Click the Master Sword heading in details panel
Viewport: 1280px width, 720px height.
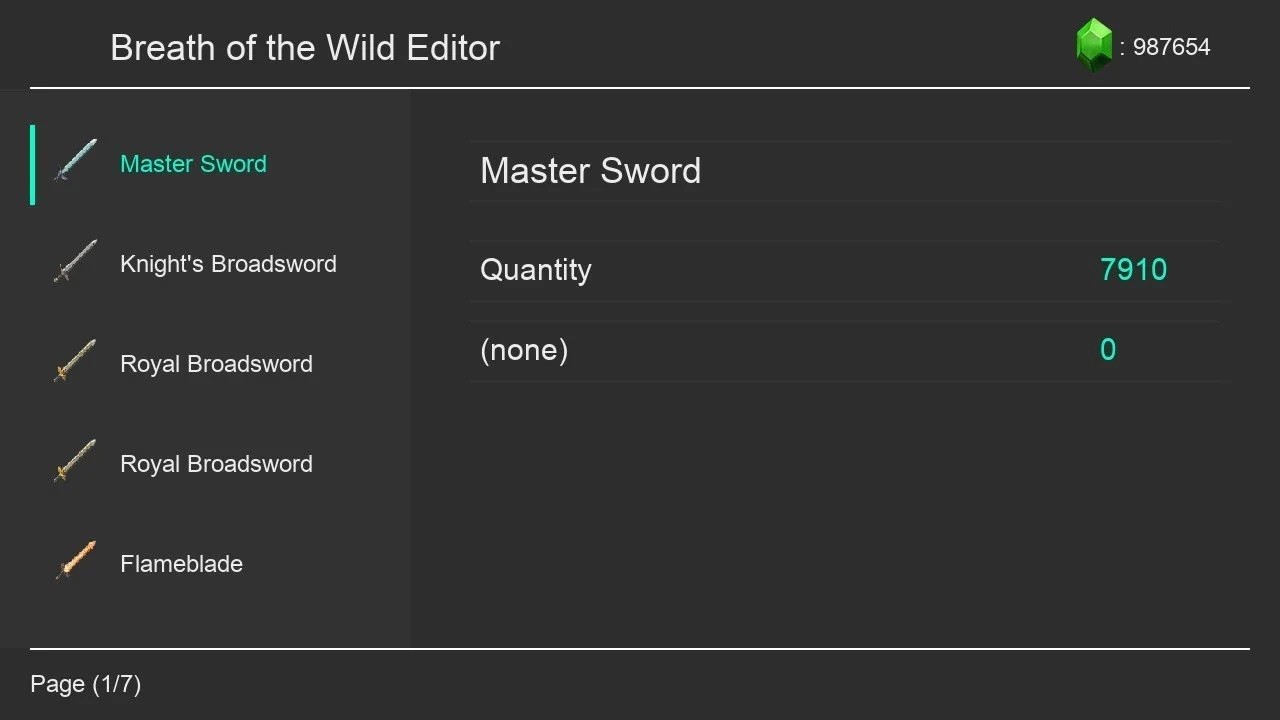[x=590, y=171]
